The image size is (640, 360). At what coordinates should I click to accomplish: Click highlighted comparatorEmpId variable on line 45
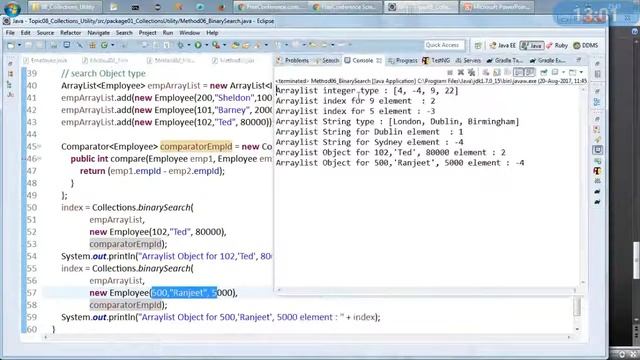pyautogui.click(x=196, y=147)
